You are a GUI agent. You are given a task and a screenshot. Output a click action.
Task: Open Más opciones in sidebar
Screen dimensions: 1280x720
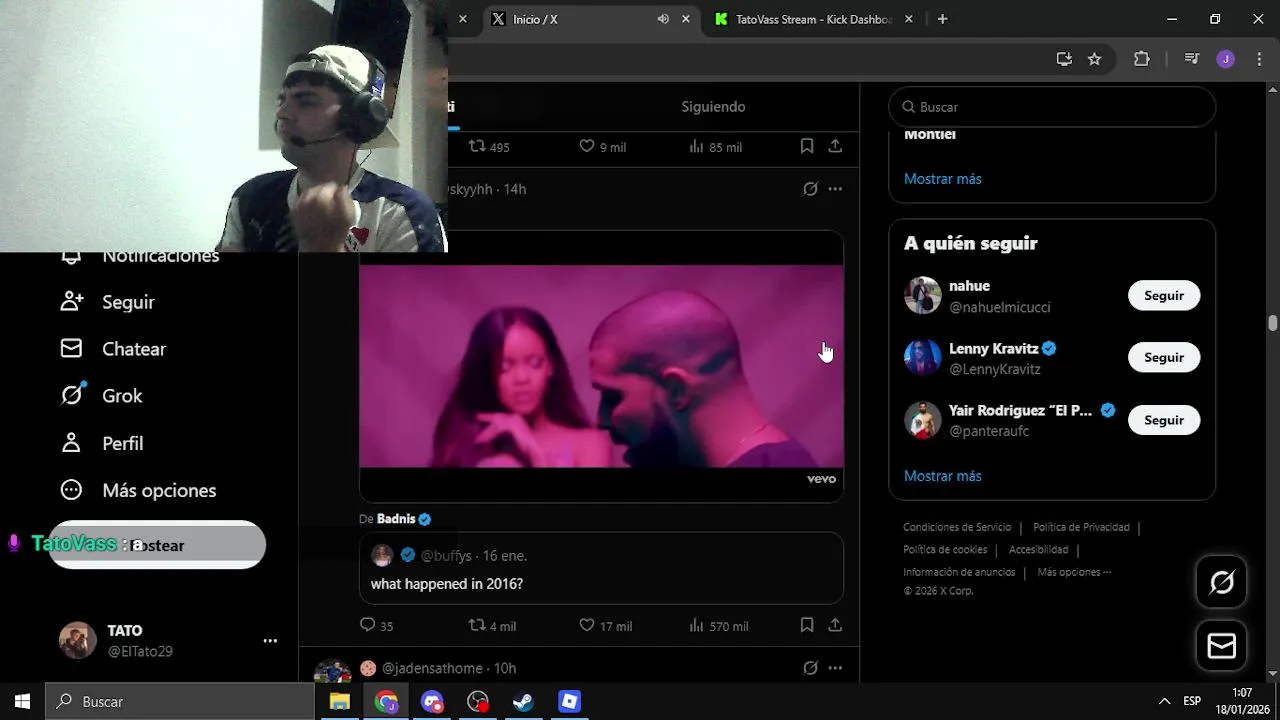point(138,490)
